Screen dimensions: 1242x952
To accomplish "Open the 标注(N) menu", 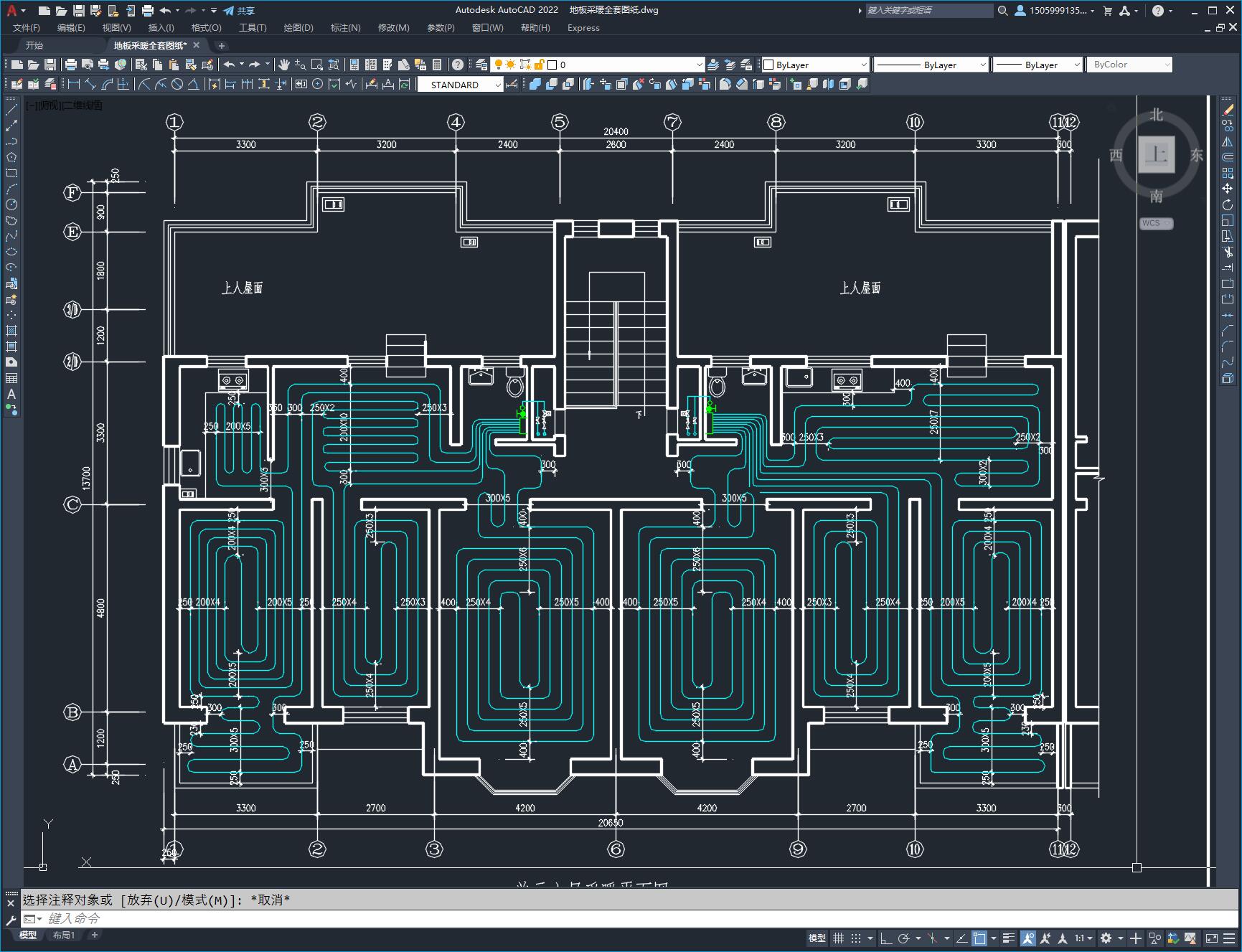I will pos(345,27).
